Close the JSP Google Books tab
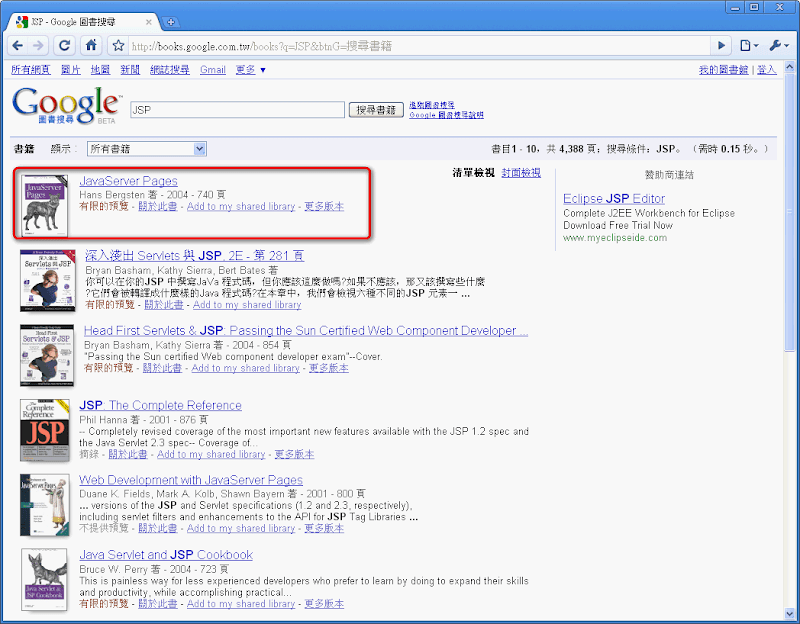Viewport: 800px width, 624px height. click(x=148, y=22)
